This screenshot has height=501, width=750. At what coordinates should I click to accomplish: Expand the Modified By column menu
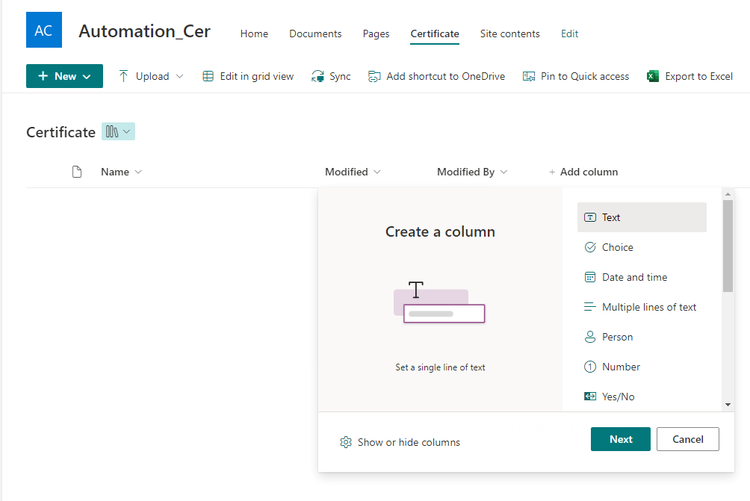coord(504,172)
